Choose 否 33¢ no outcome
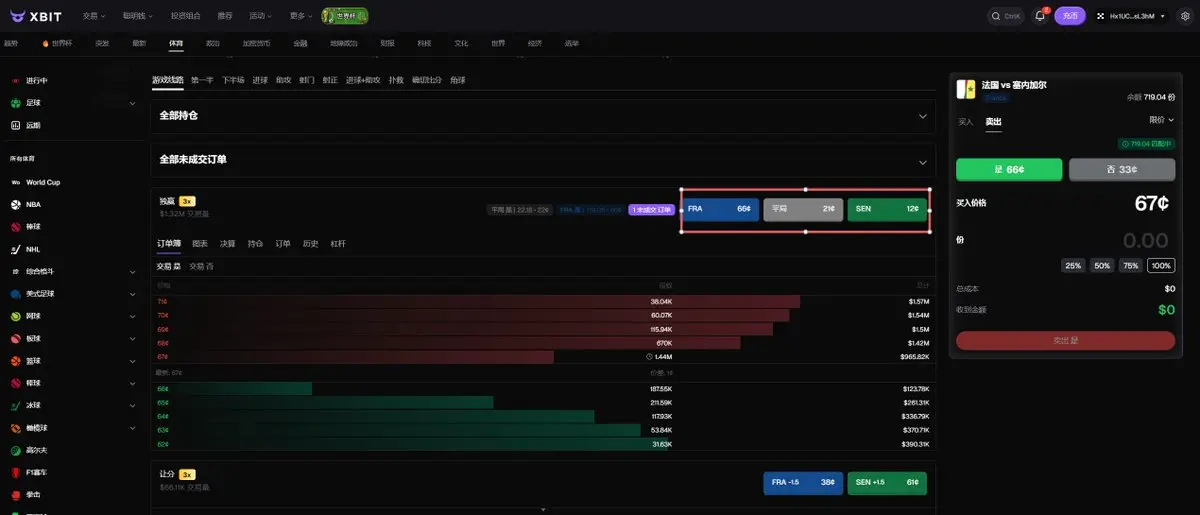This screenshot has width=1200, height=515. point(1122,169)
